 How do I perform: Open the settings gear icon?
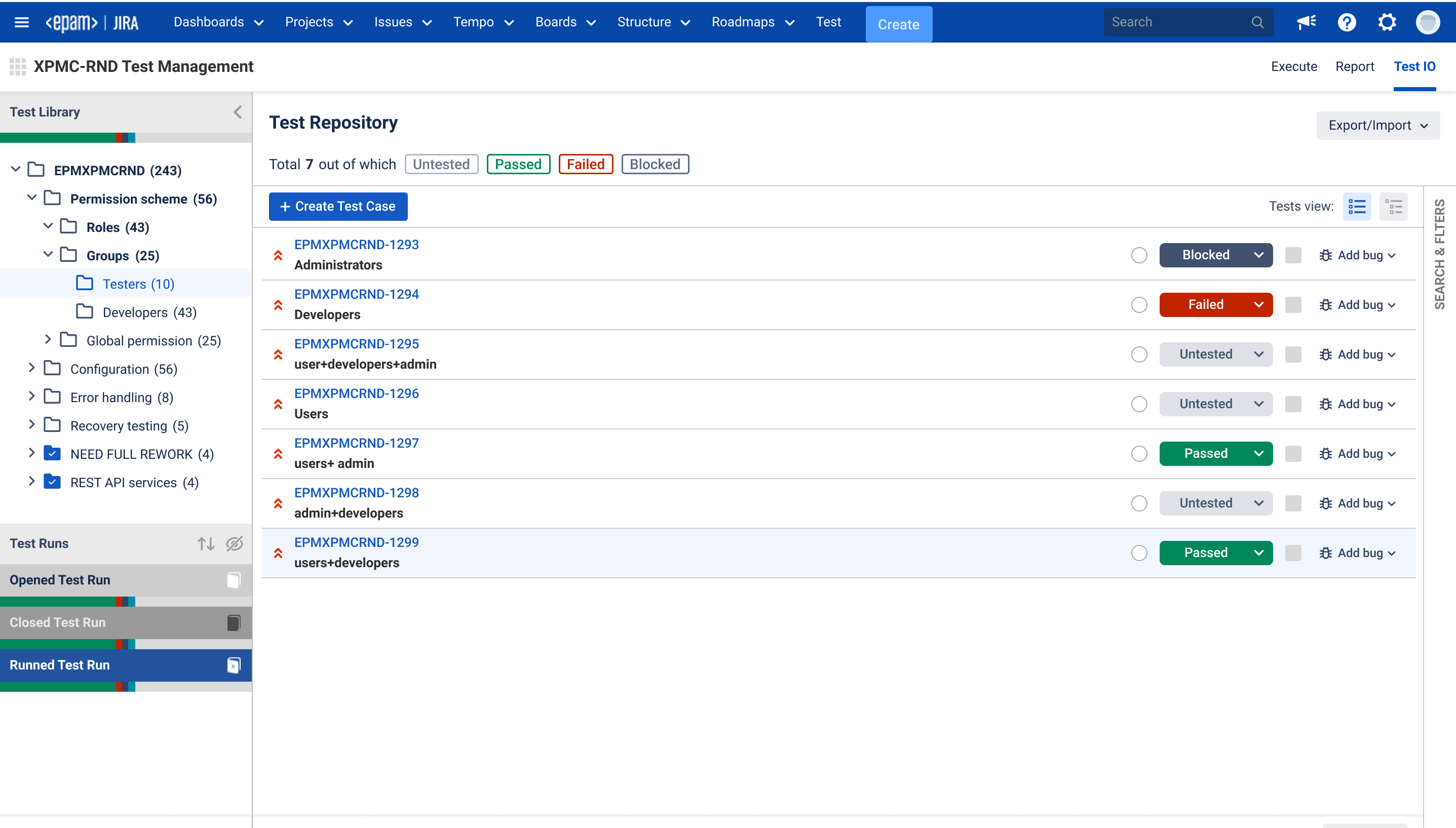pyautogui.click(x=1387, y=22)
